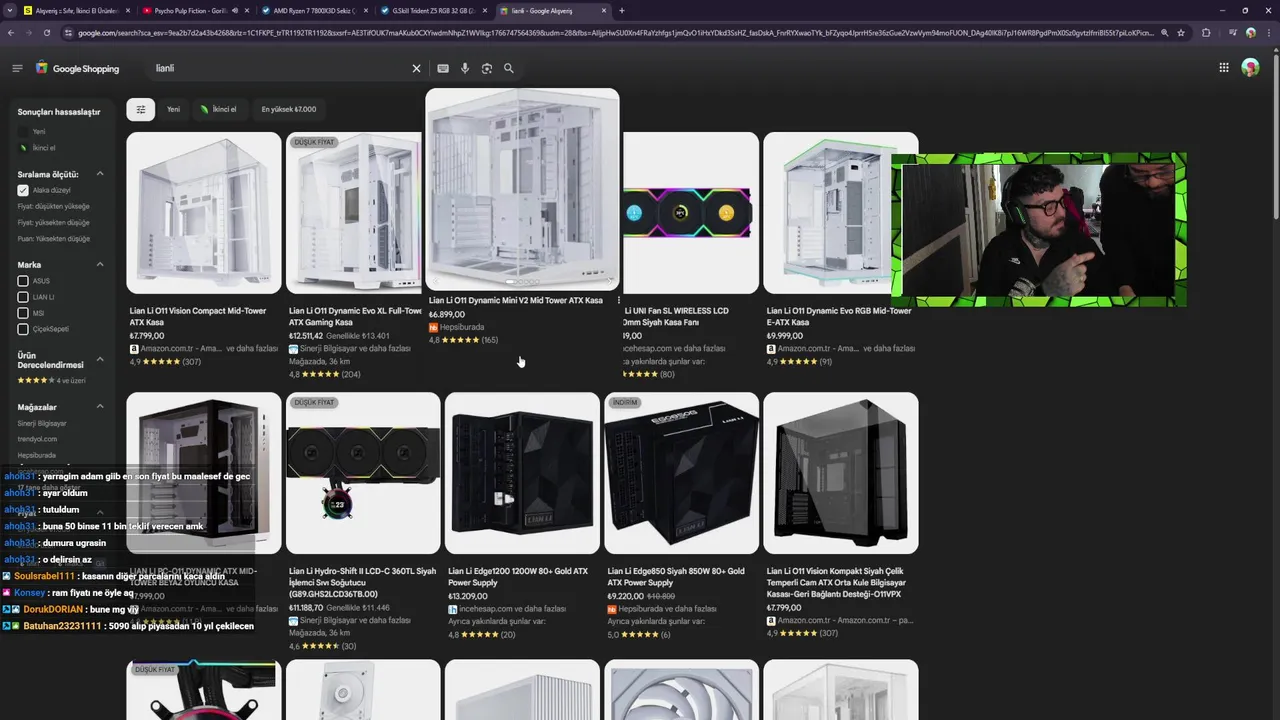This screenshot has width=1280, height=720.
Task: Collapse the Ürün Derecelendirmesi section
Action: pyautogui.click(x=100, y=359)
